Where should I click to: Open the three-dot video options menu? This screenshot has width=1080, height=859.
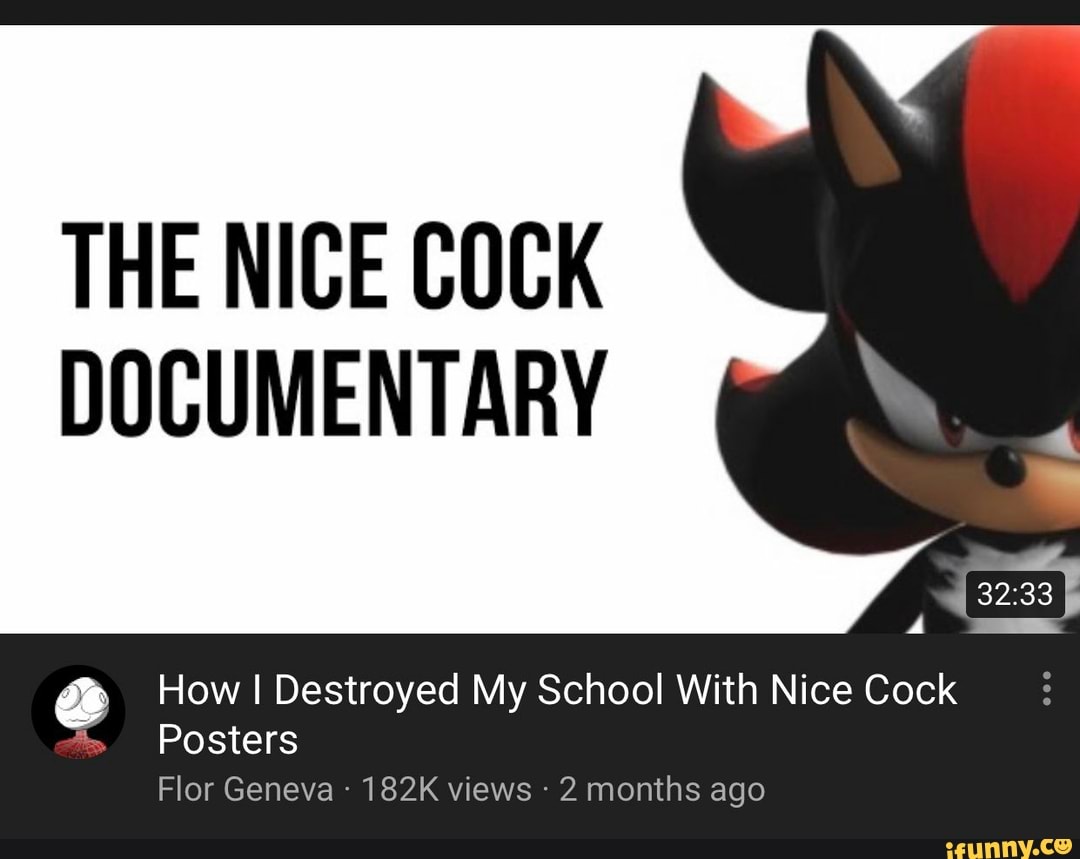pos(1046,688)
